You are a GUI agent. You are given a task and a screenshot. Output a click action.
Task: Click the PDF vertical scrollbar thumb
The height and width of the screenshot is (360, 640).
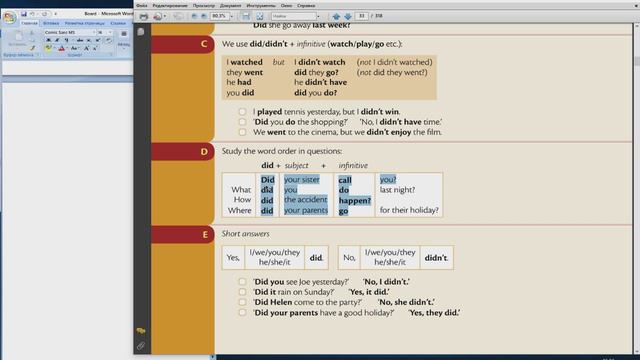pos(637,62)
